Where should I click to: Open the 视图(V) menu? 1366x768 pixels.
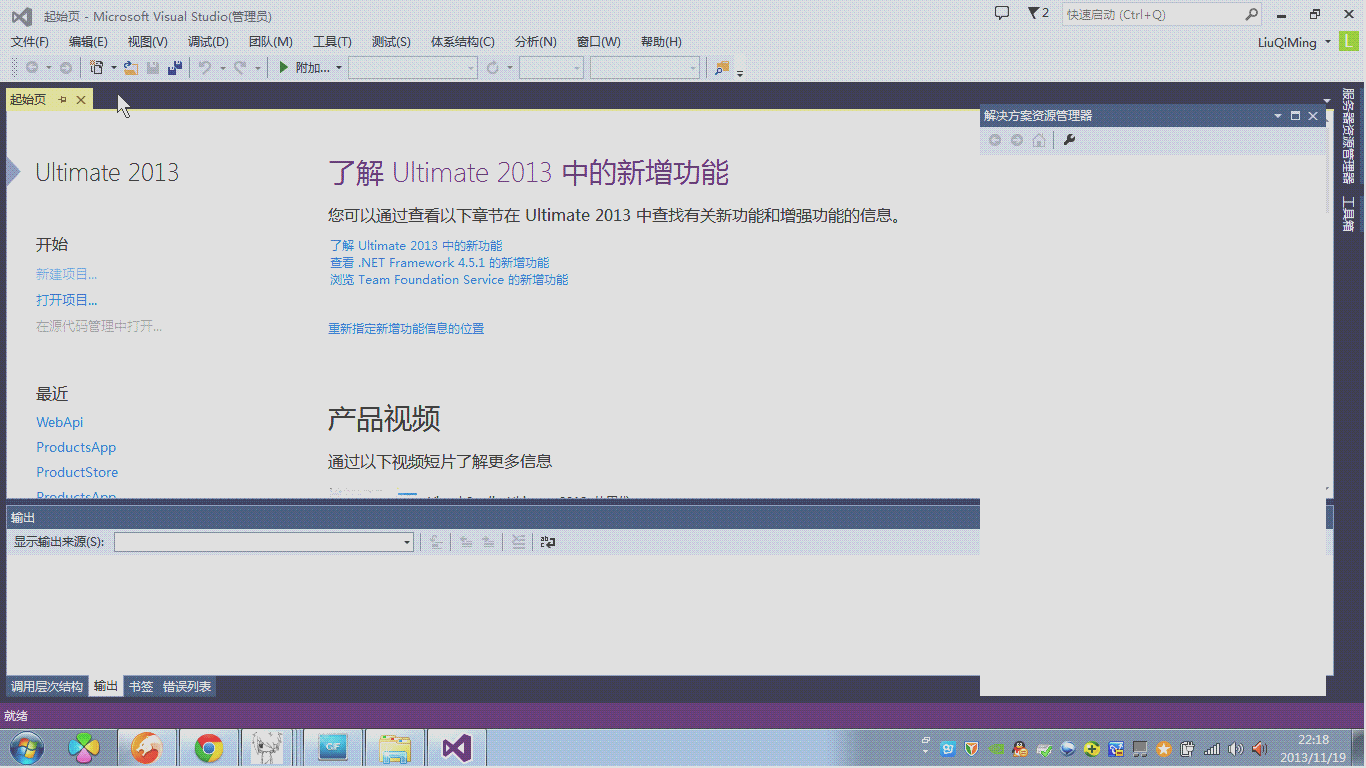148,42
